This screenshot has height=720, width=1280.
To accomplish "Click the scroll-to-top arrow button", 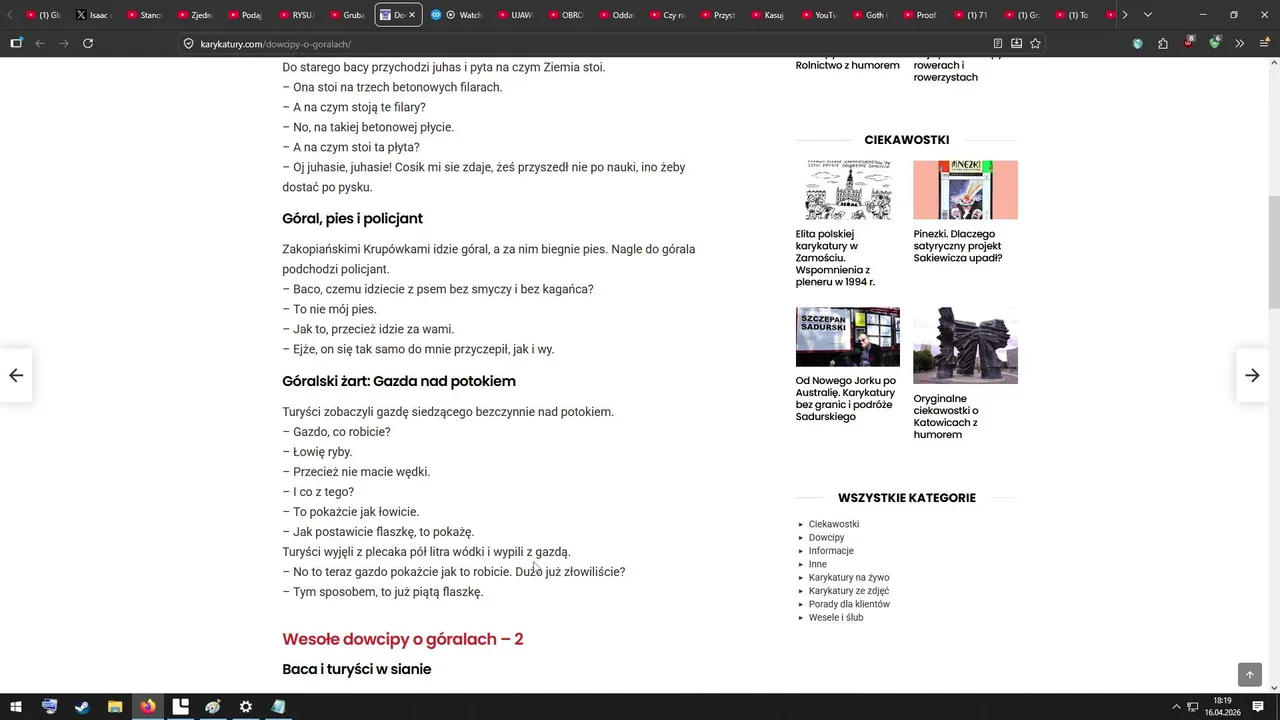I will click(x=1250, y=675).
